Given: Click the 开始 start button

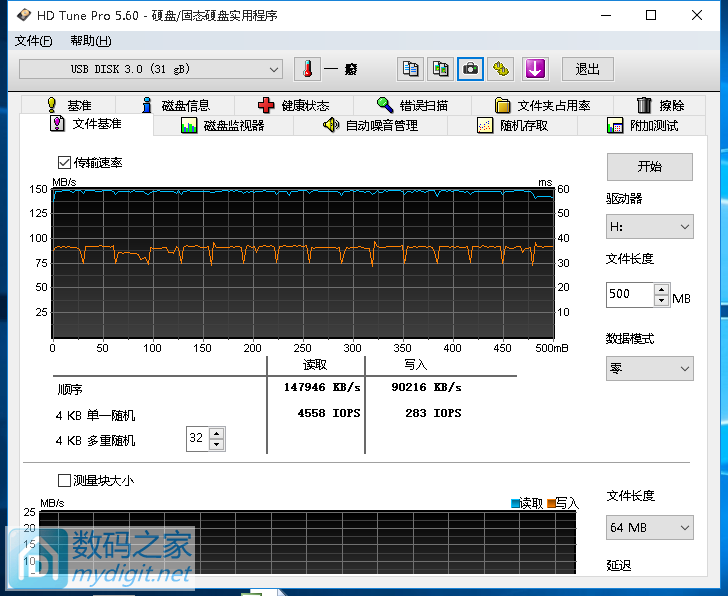Looking at the screenshot, I should click(650, 167).
